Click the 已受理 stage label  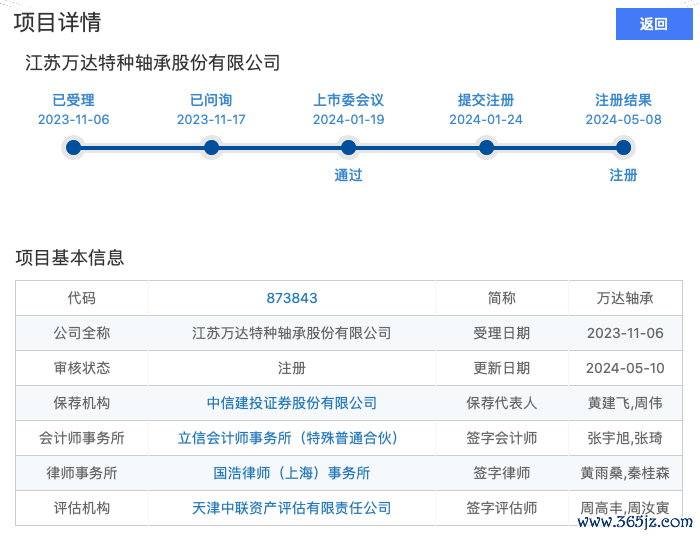74,100
